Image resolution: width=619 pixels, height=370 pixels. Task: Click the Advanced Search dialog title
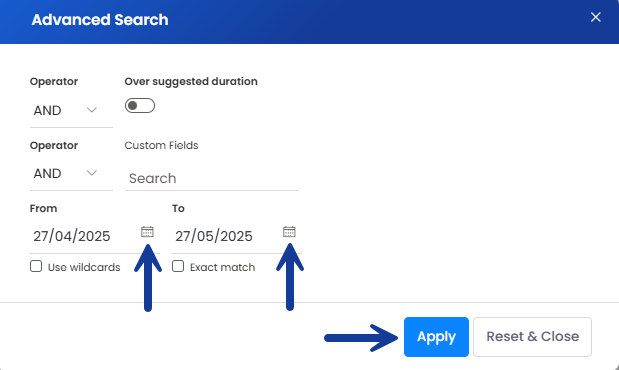pos(100,20)
